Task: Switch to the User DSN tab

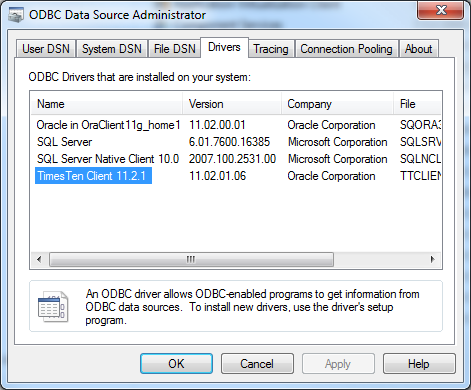Action: [46, 49]
